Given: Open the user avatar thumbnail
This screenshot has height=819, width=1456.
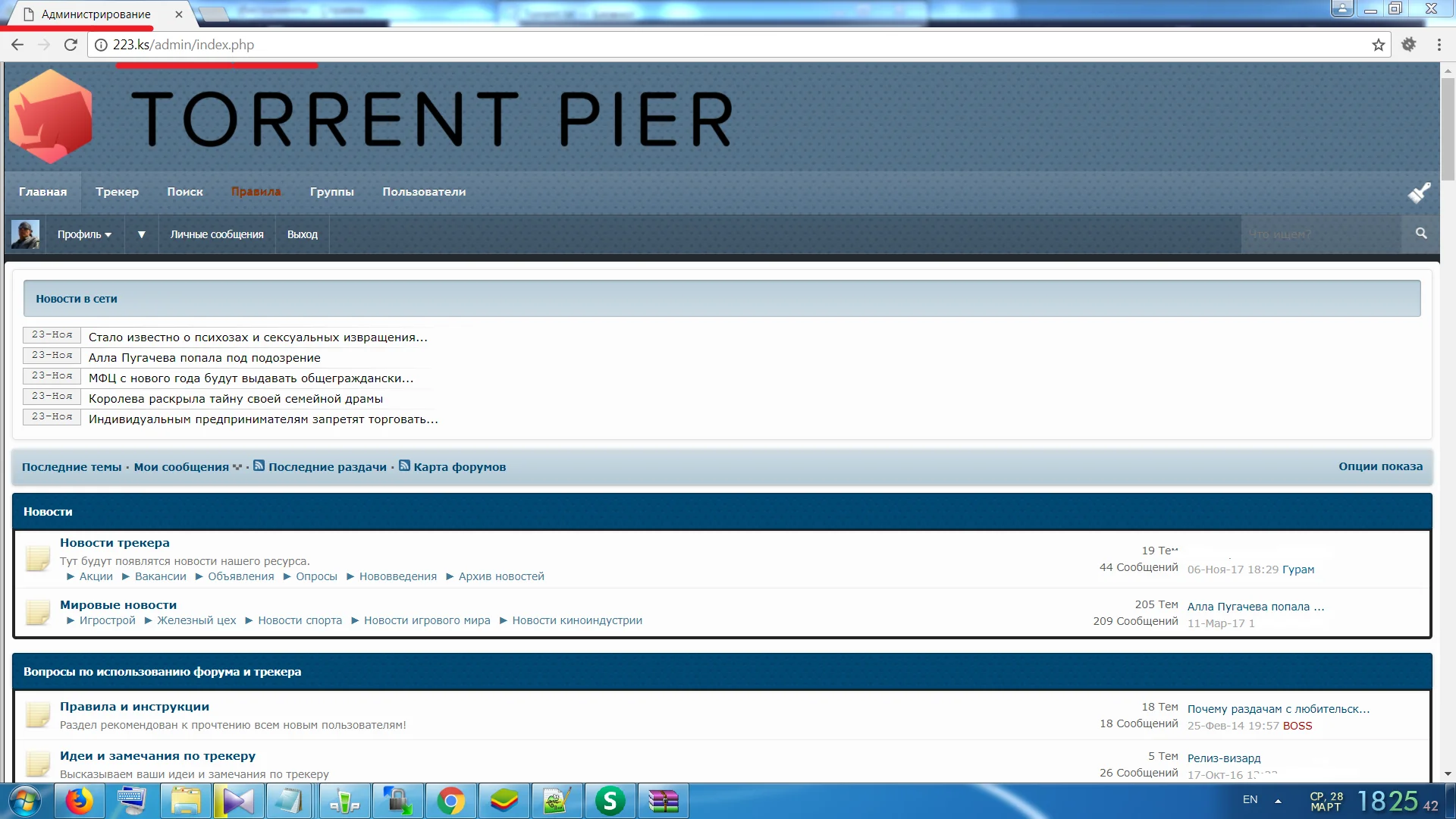Looking at the screenshot, I should tap(25, 234).
